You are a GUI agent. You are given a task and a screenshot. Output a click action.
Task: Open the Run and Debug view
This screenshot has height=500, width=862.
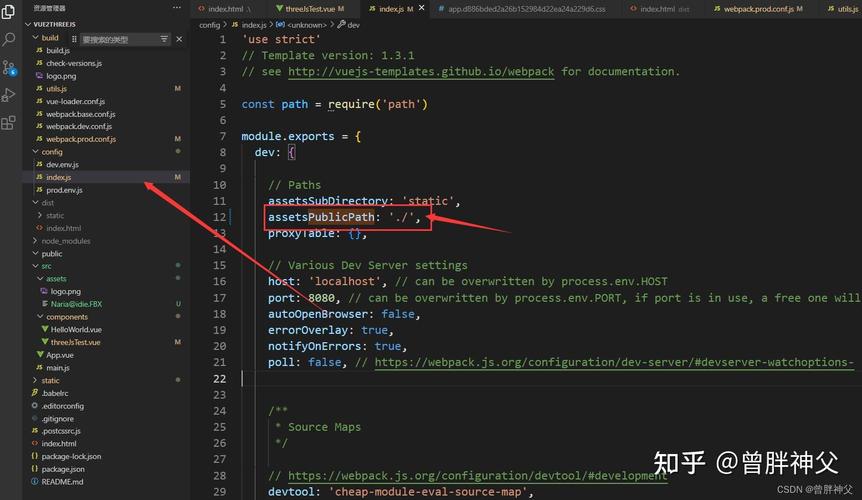[x=9, y=96]
